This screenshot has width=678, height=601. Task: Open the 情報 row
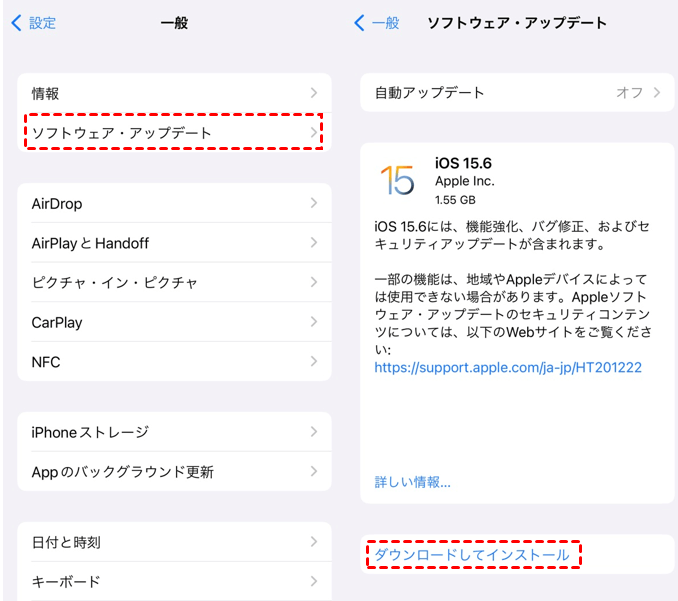[x=174, y=93]
